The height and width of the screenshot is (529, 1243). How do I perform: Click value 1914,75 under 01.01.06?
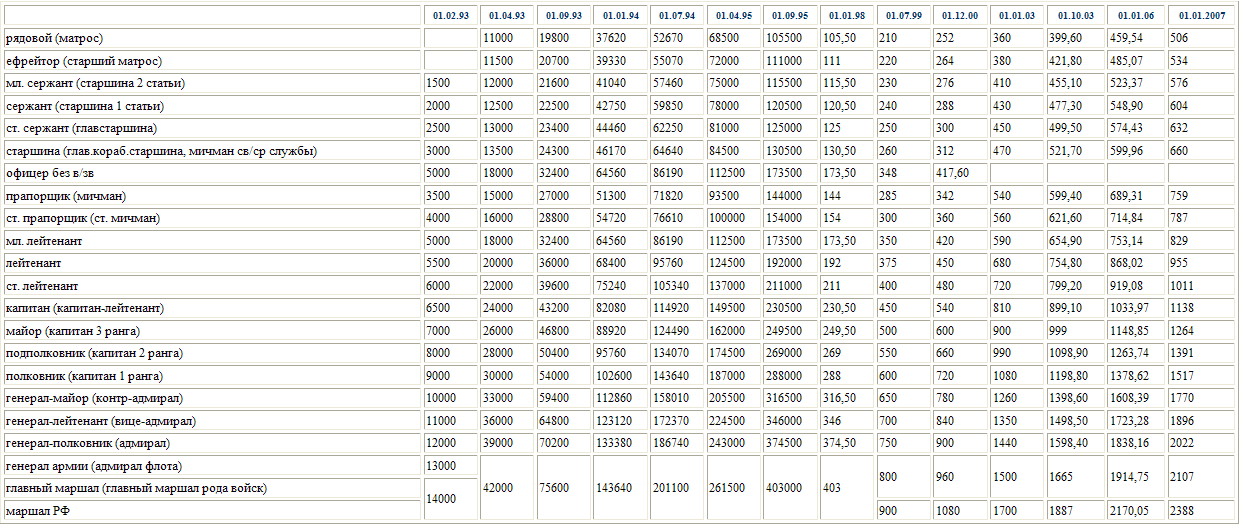click(x=1131, y=477)
